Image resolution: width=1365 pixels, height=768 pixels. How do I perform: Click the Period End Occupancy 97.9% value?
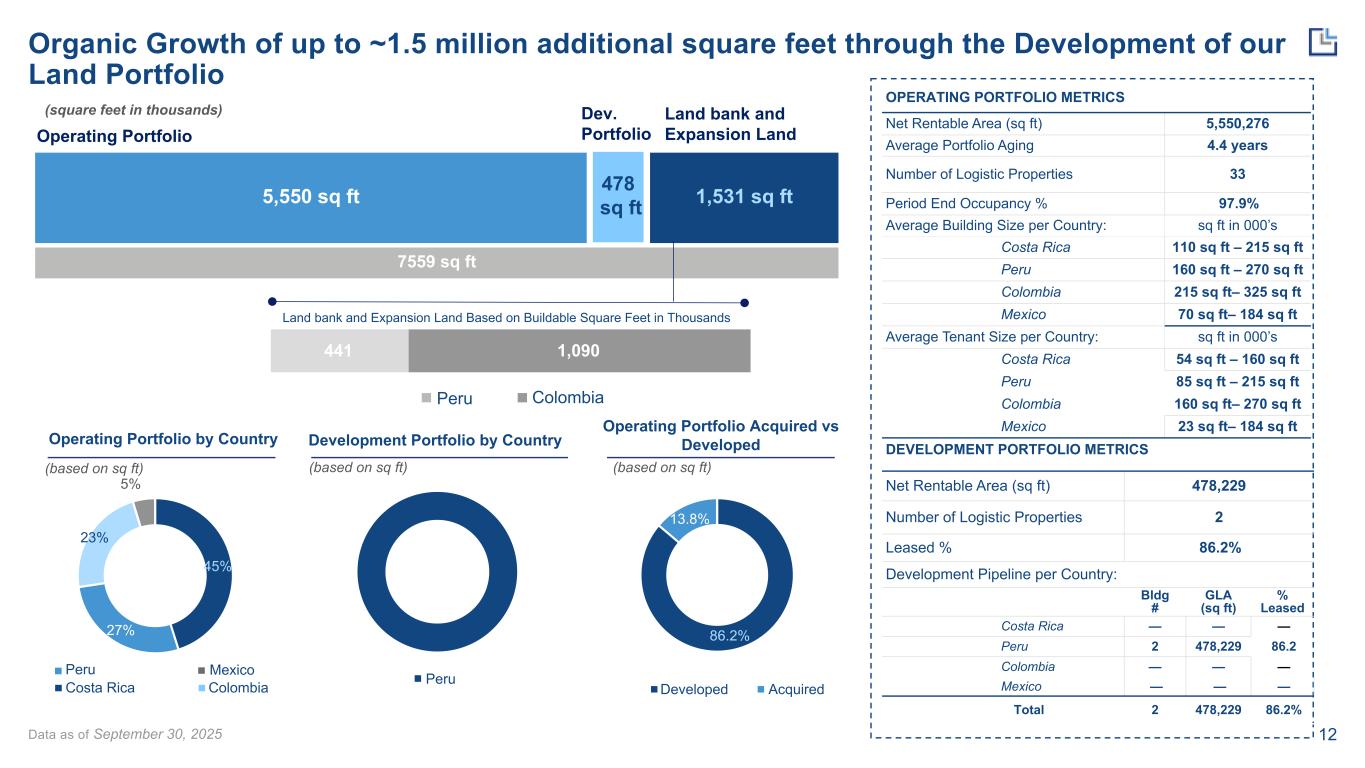point(1237,200)
